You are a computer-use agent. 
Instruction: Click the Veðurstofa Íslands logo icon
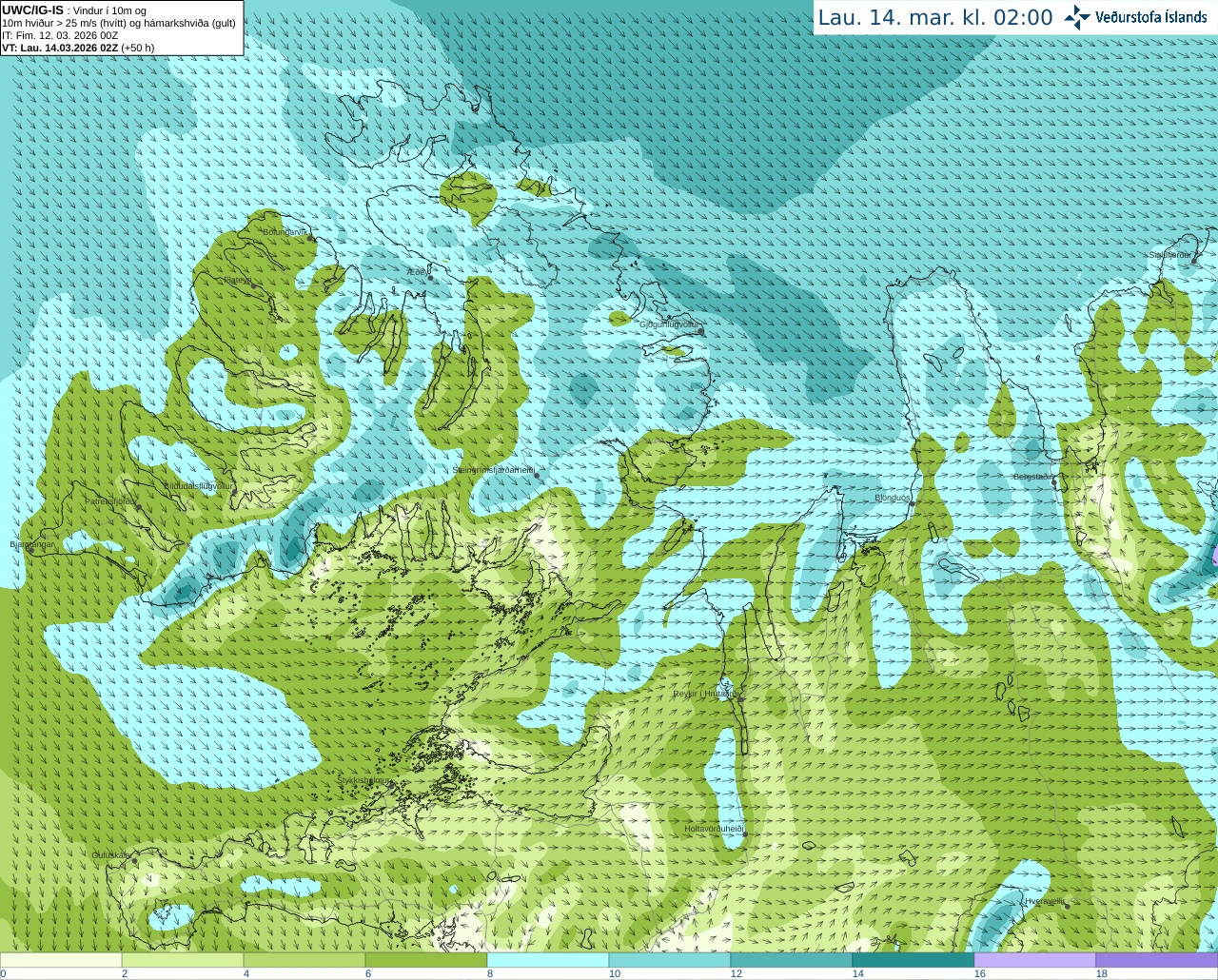1077,17
